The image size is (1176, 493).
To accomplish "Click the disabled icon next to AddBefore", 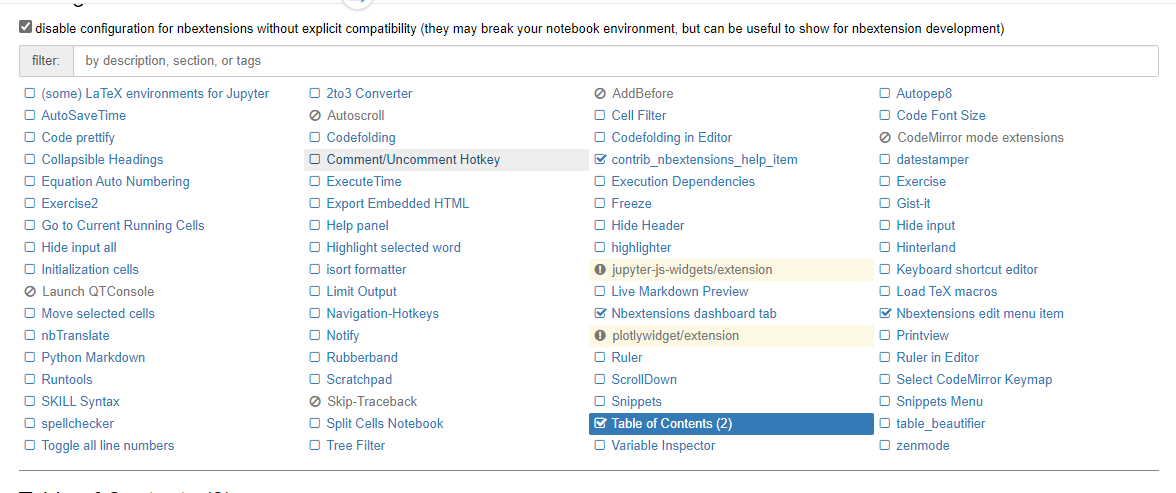I will [x=600, y=94].
